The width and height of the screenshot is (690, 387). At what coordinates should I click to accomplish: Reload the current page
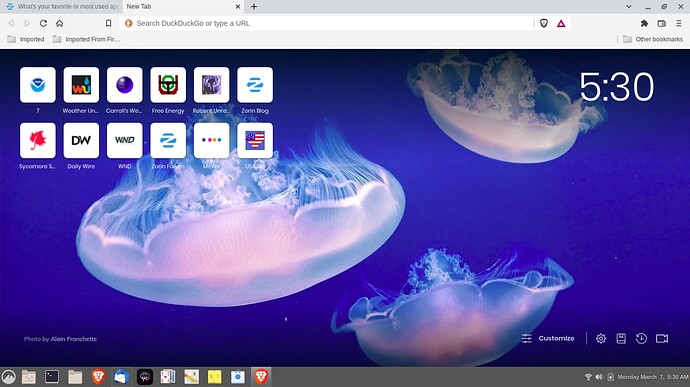pyautogui.click(x=43, y=23)
